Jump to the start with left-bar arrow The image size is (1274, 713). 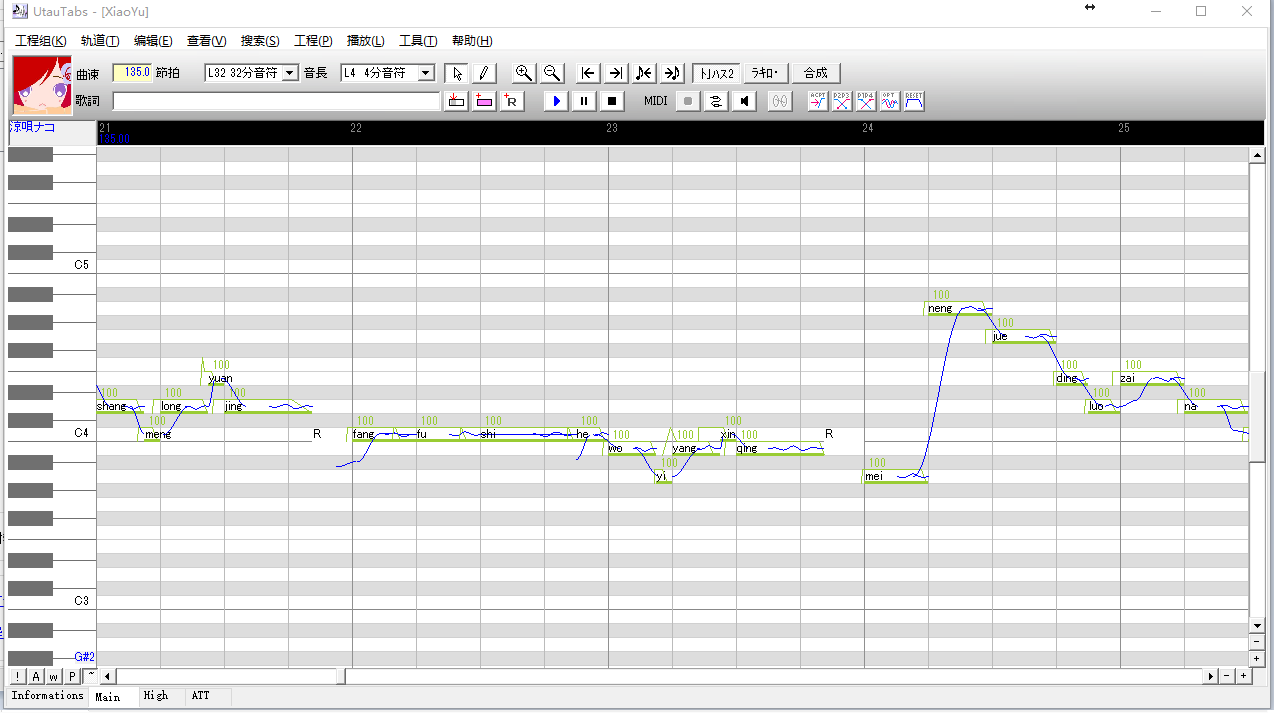589,73
